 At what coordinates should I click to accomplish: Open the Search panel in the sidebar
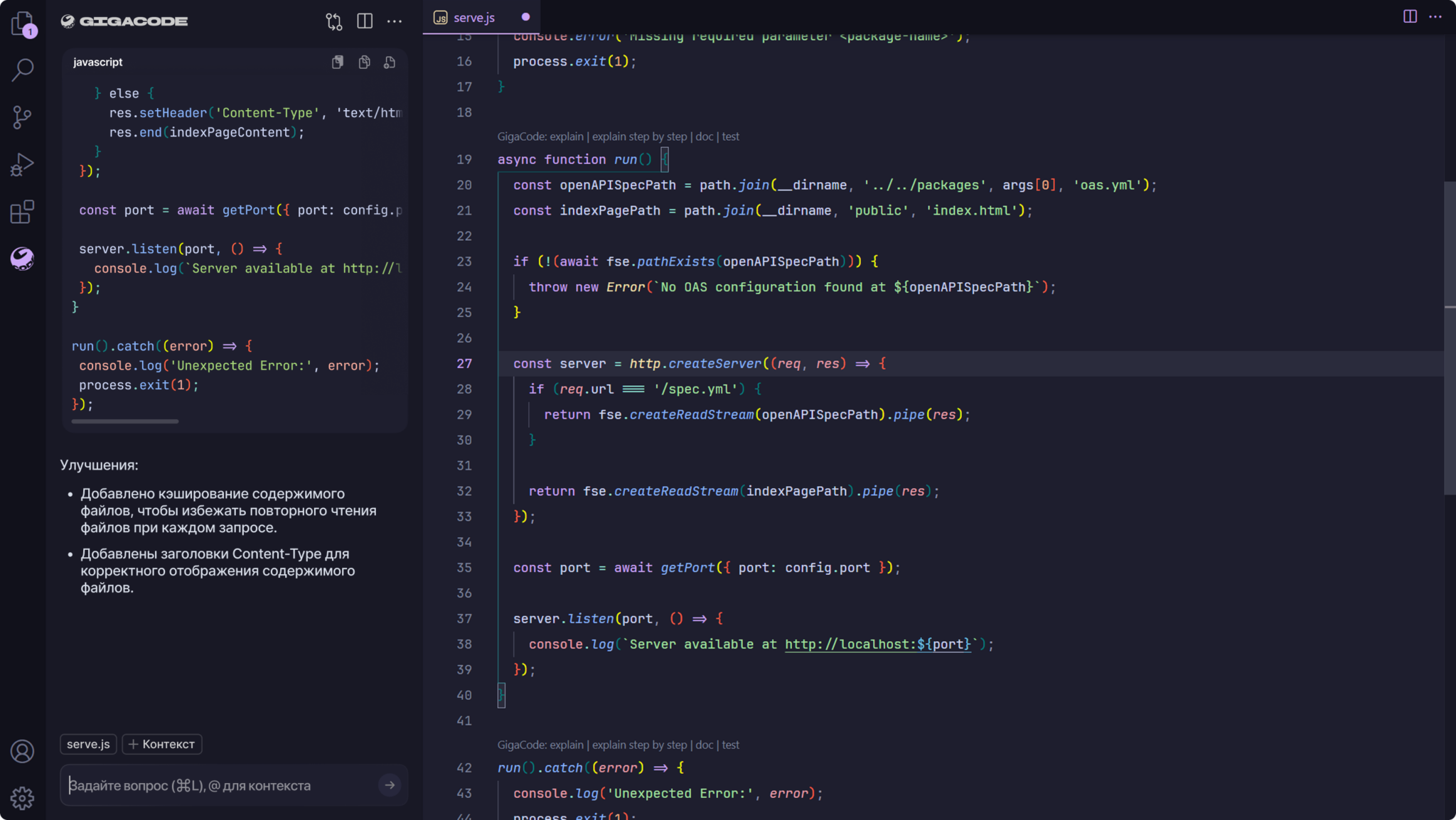point(22,69)
